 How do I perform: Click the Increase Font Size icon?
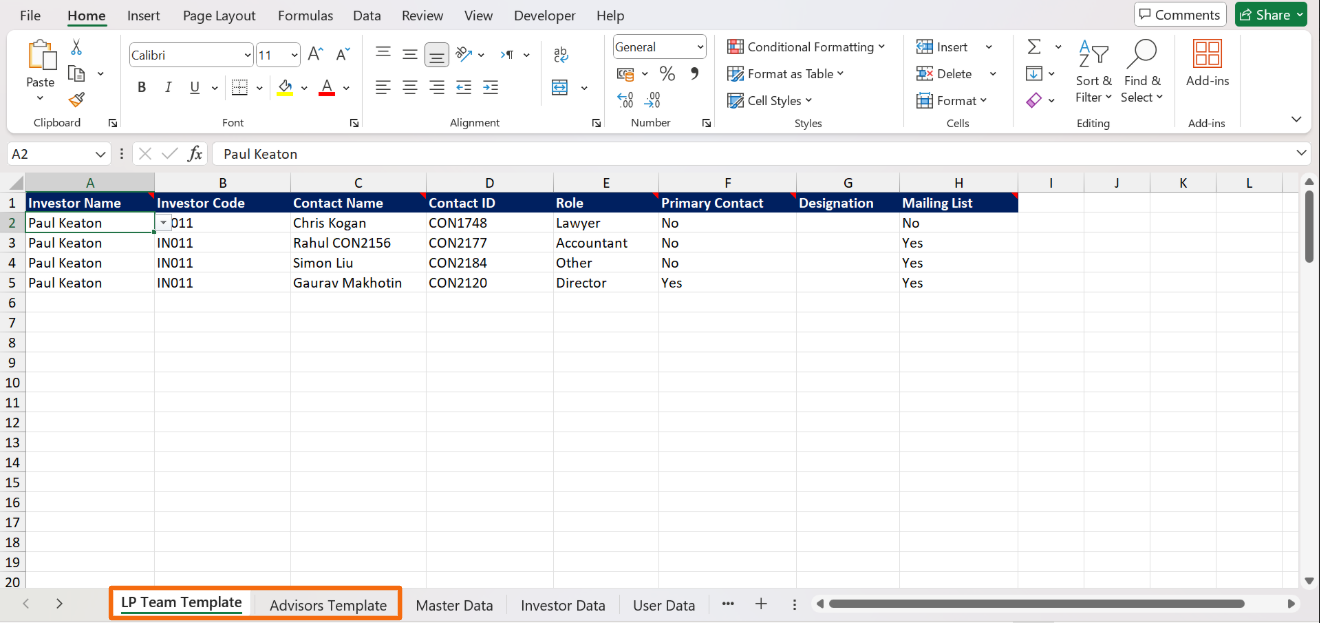316,55
